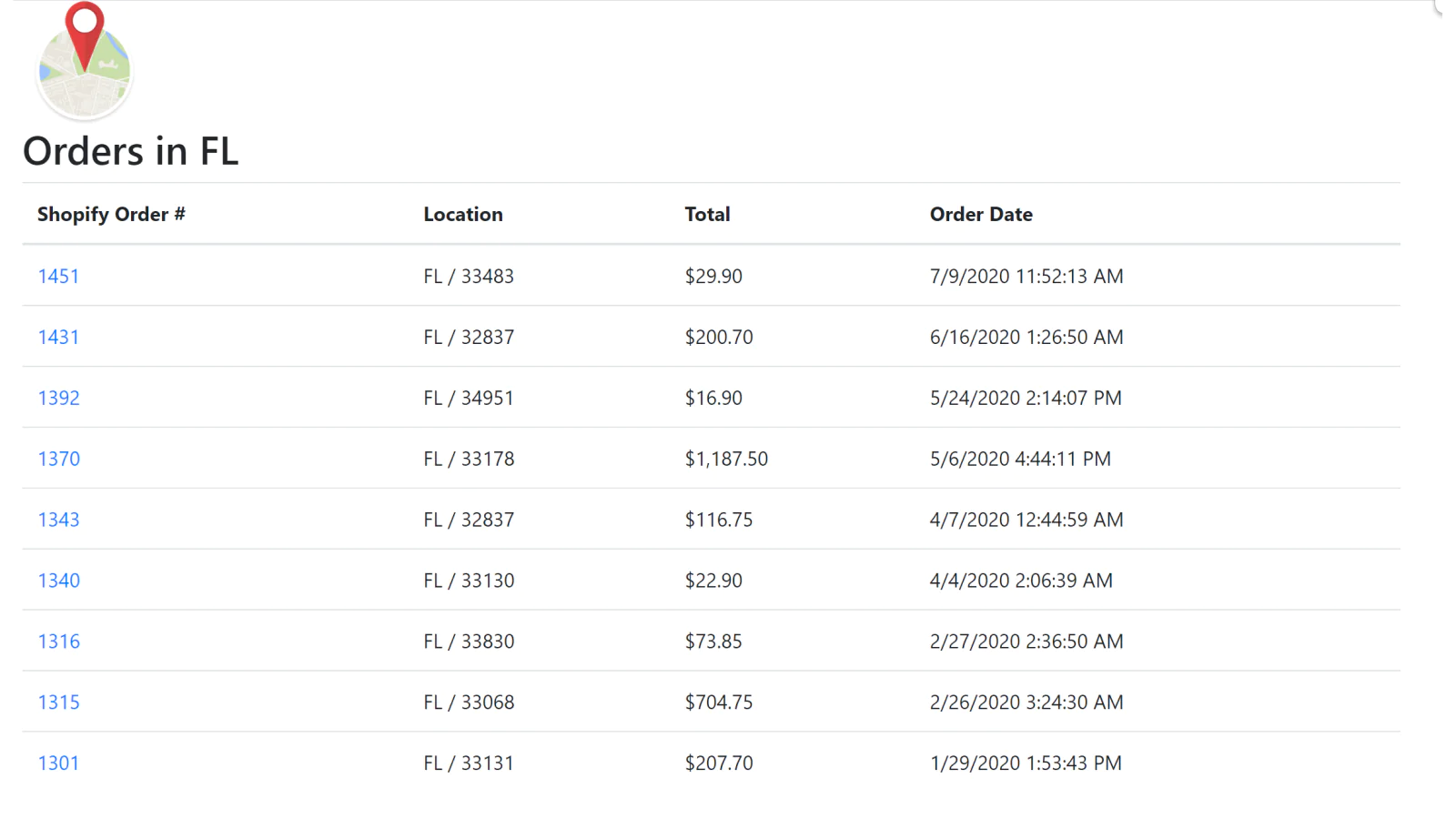Click date 5/6/2020 4:44:11 PM
1456x819 pixels.
tap(1020, 459)
